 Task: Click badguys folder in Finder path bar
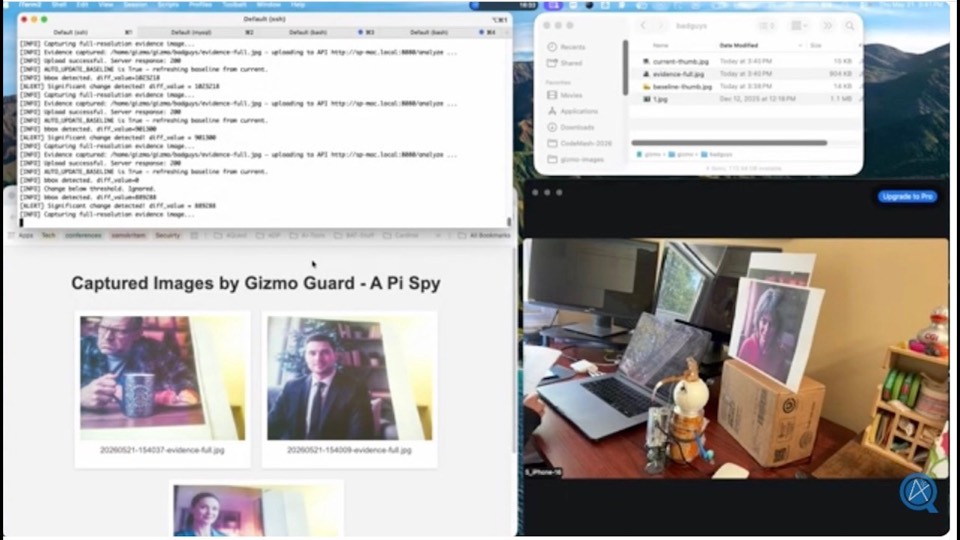(716, 154)
